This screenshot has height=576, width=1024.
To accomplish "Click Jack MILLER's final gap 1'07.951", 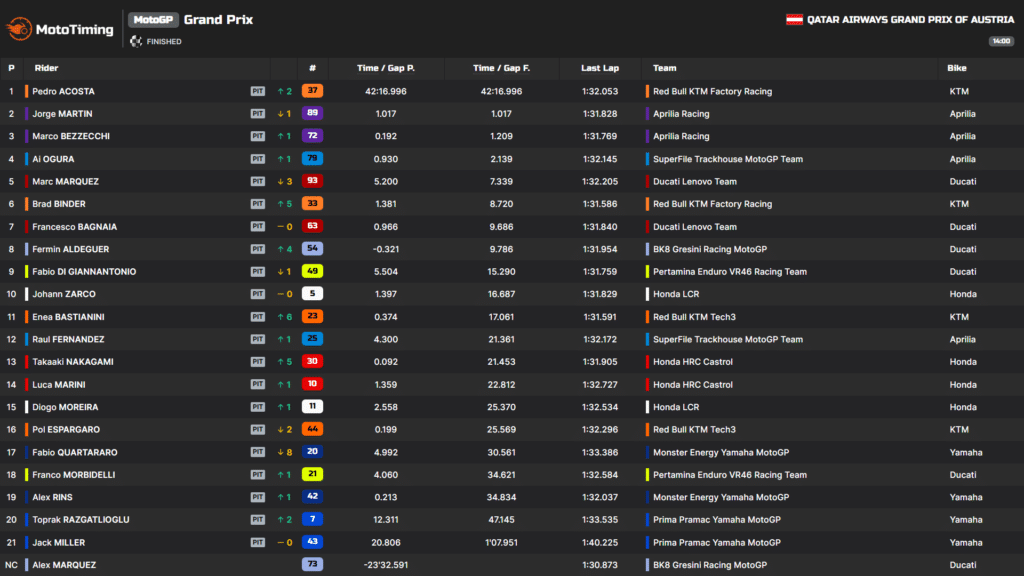I will (502, 543).
